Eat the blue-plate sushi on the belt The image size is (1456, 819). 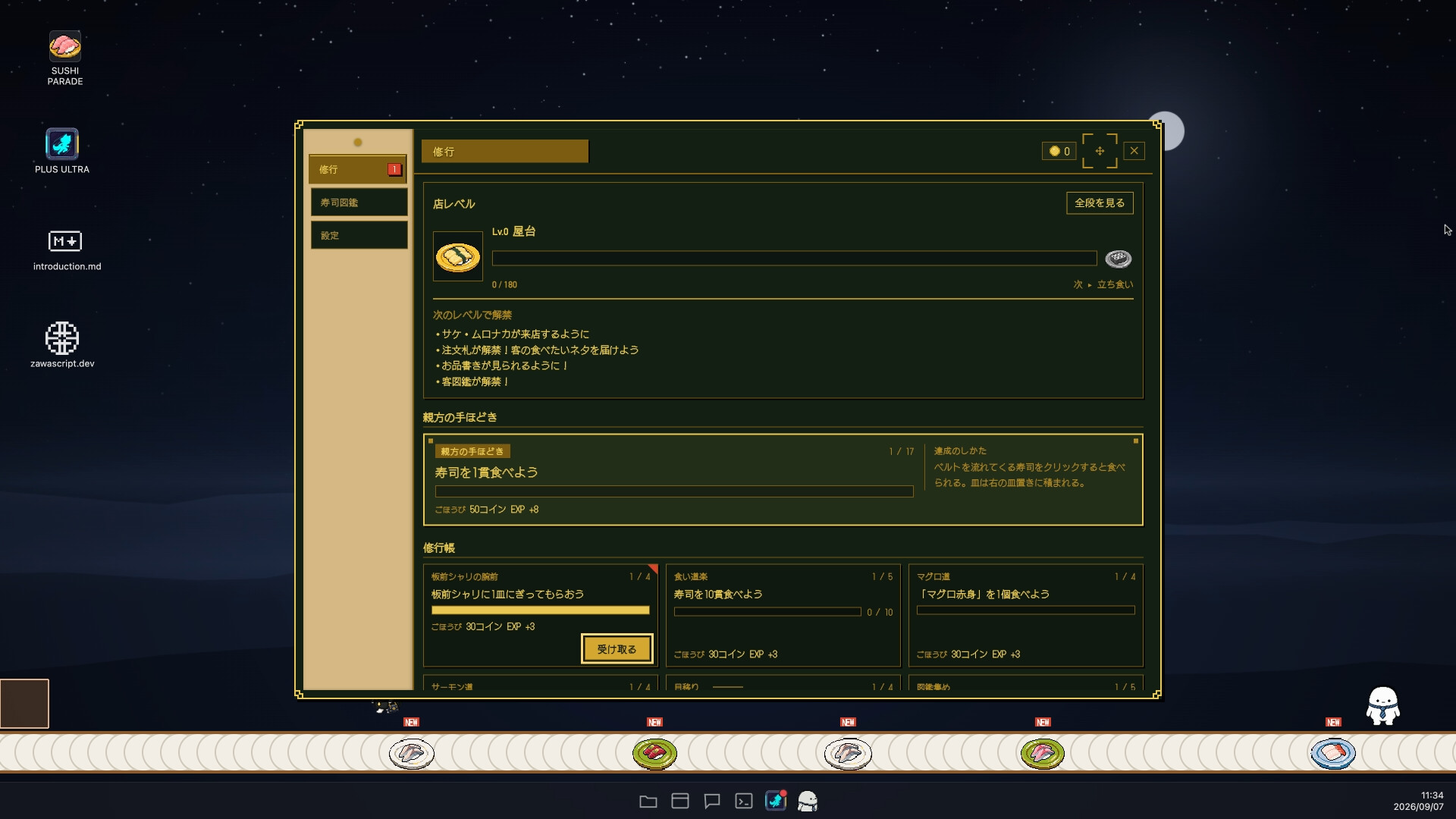[1332, 753]
